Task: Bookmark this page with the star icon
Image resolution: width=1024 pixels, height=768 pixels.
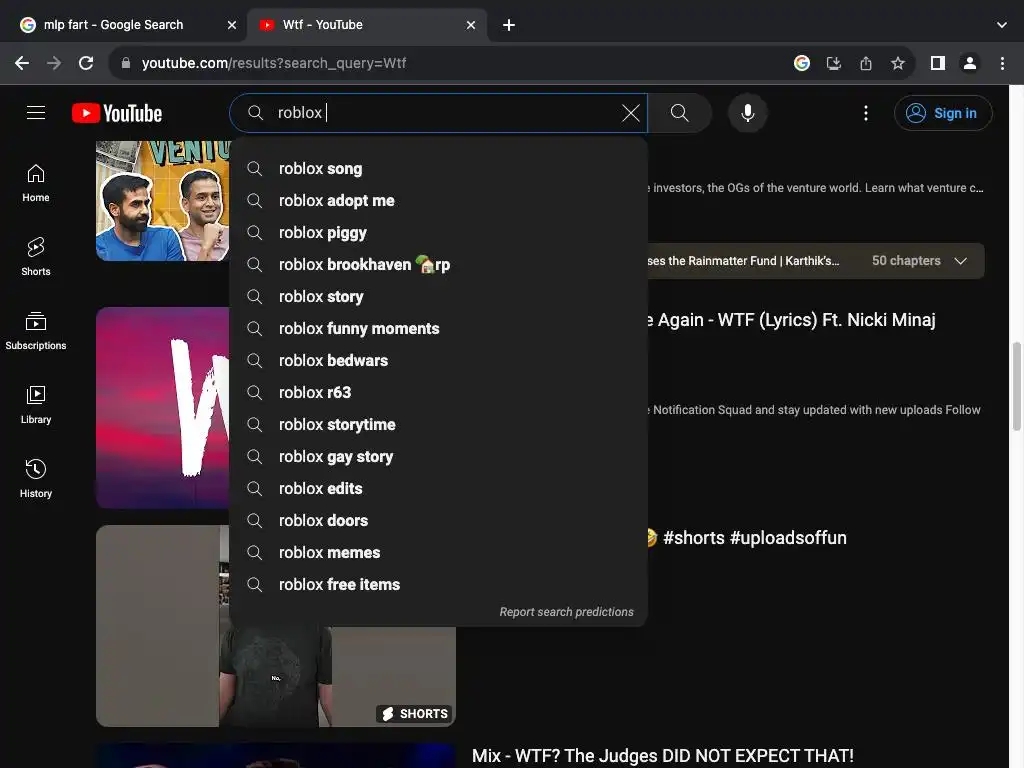Action: [x=898, y=63]
